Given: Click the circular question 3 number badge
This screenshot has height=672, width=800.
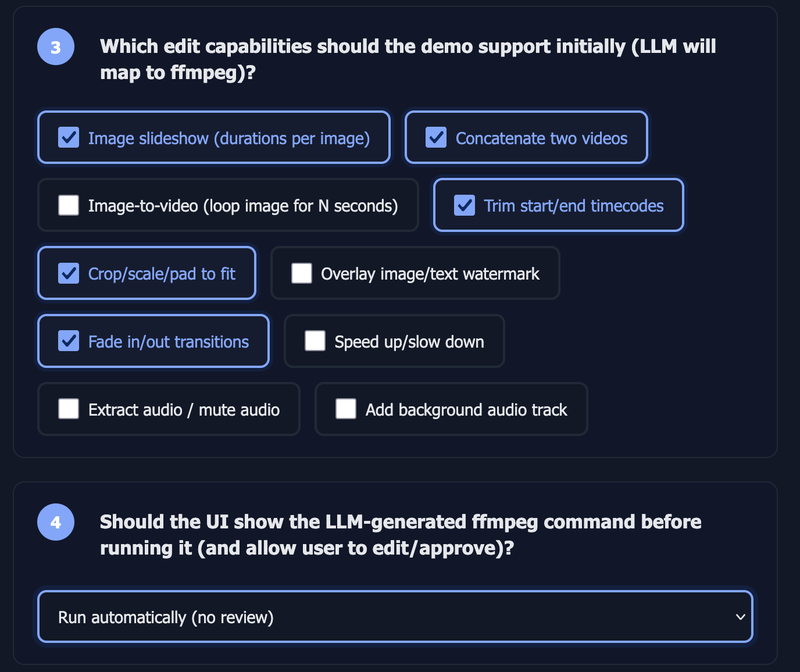Looking at the screenshot, I should 55,46.
